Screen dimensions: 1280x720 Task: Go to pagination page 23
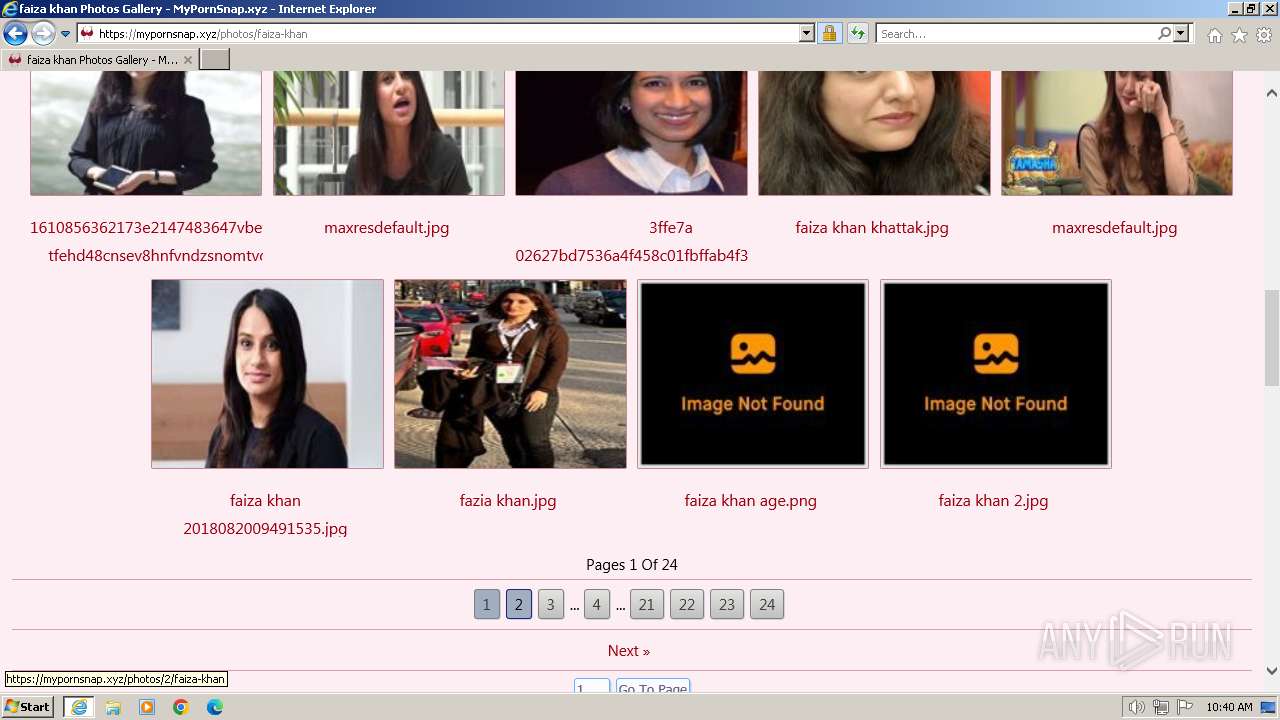727,604
